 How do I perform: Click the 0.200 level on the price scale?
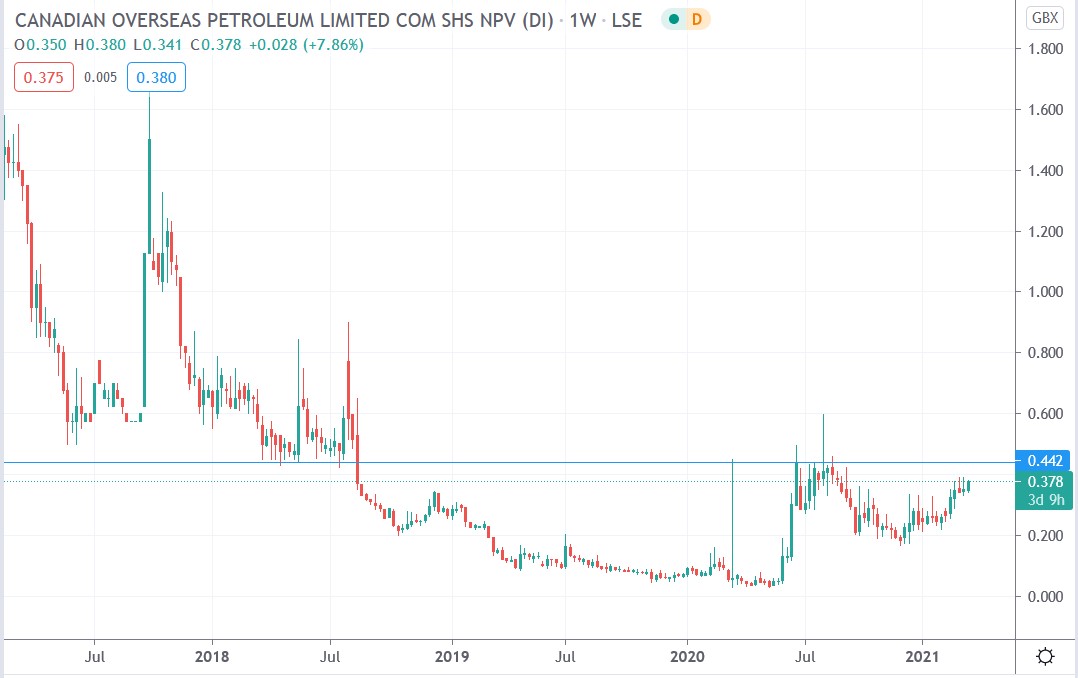click(x=1043, y=535)
